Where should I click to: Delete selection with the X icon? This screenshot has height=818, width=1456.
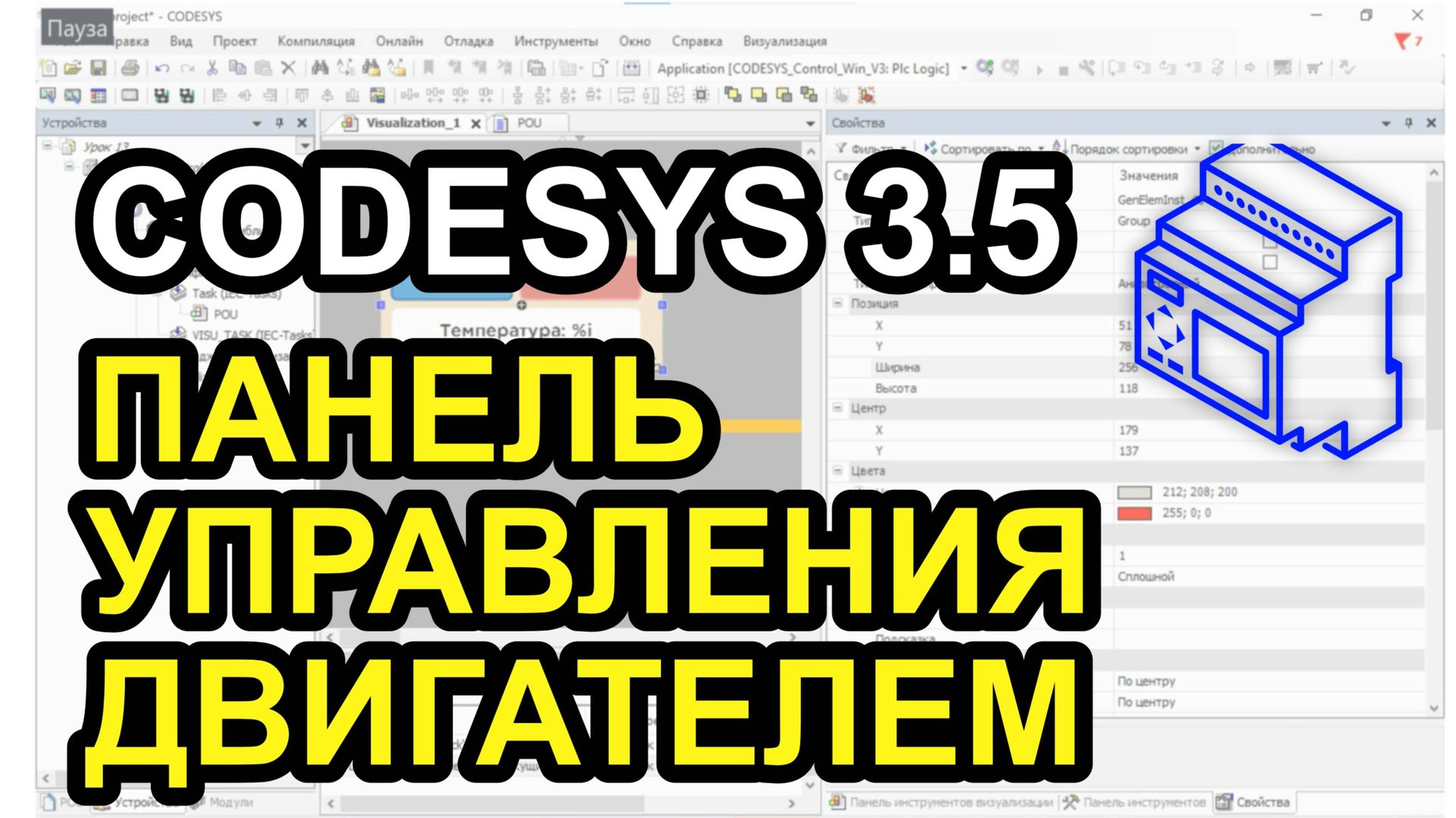tap(288, 68)
